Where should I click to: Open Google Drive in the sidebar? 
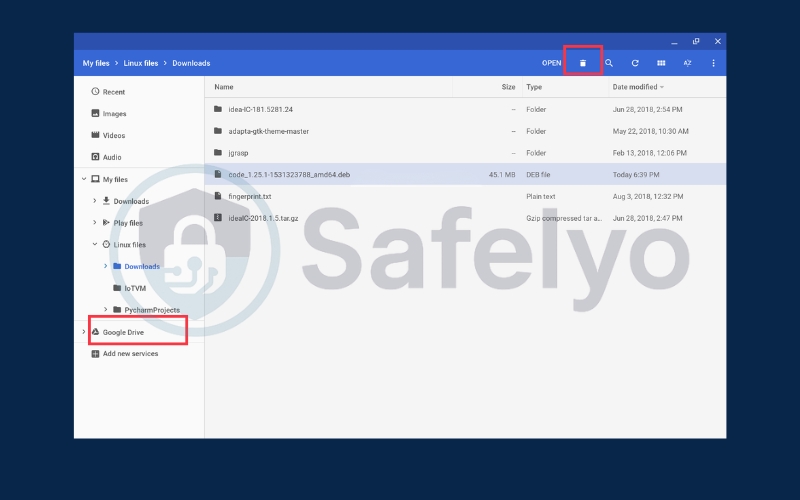coord(123,332)
